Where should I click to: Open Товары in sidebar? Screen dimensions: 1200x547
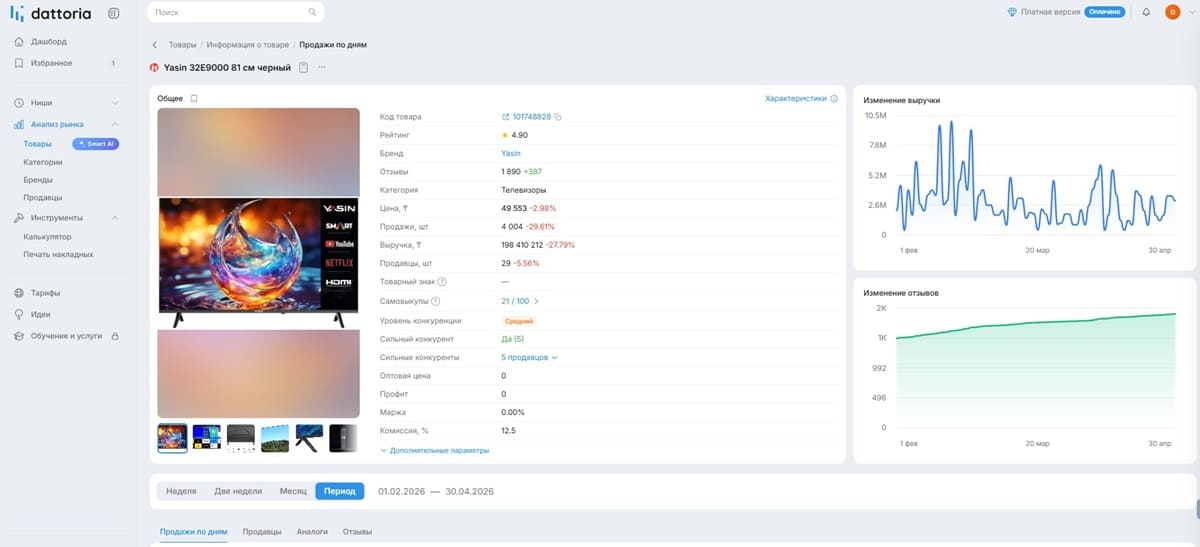click(38, 144)
